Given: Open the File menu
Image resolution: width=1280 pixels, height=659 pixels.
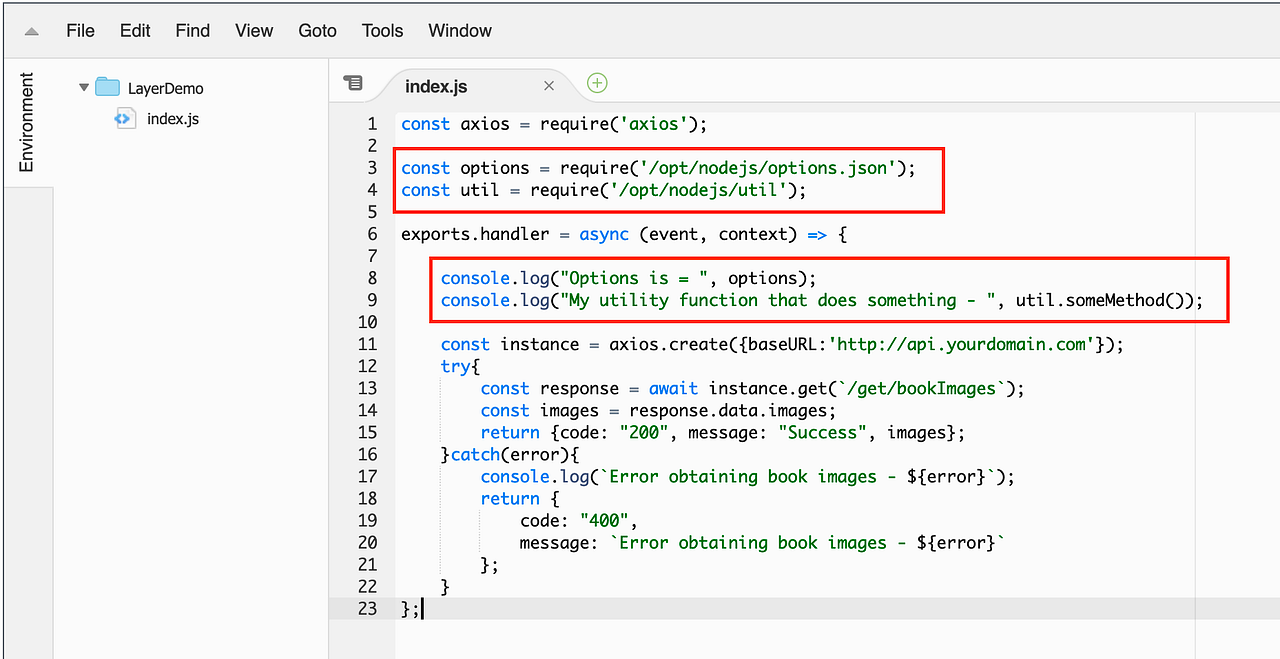Looking at the screenshot, I should 80,30.
